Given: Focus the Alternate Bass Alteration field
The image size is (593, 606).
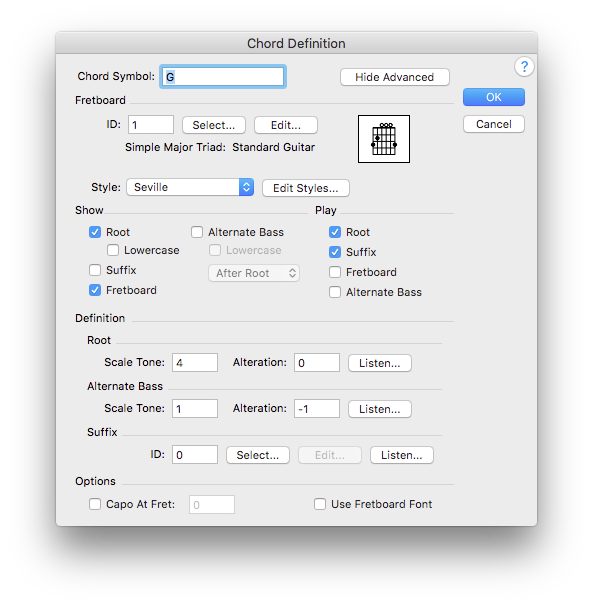Looking at the screenshot, I should click(x=317, y=409).
